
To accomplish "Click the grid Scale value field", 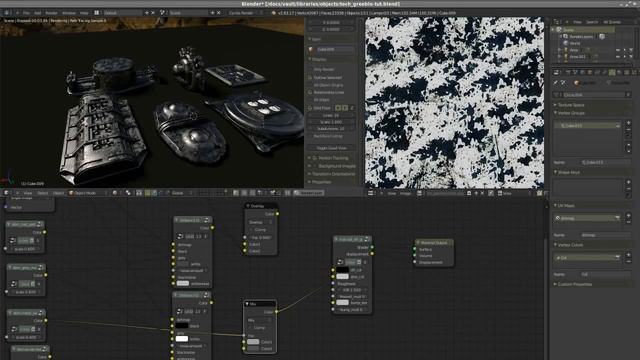I will click(331, 122).
